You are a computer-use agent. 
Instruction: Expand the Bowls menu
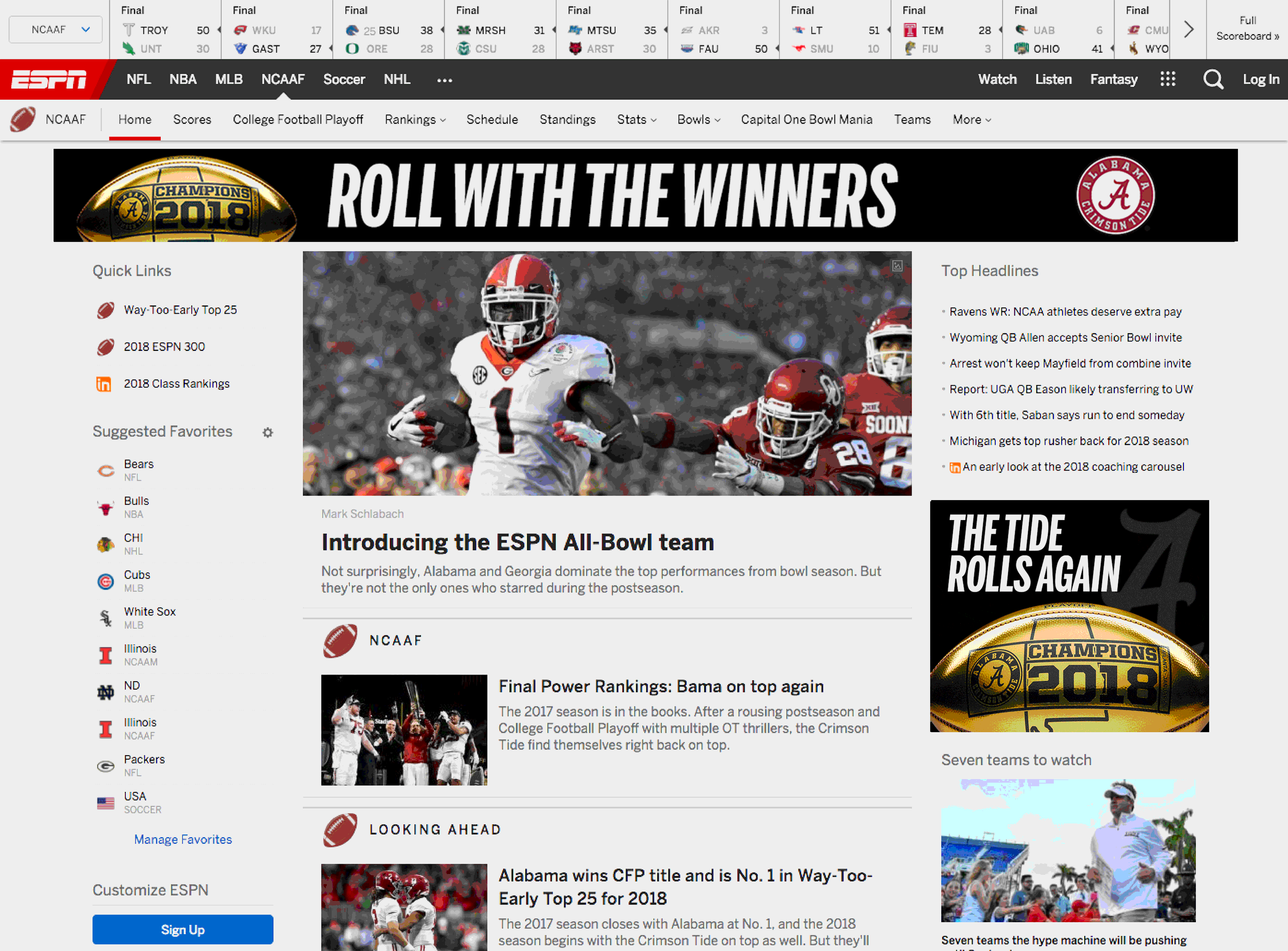pyautogui.click(x=698, y=120)
